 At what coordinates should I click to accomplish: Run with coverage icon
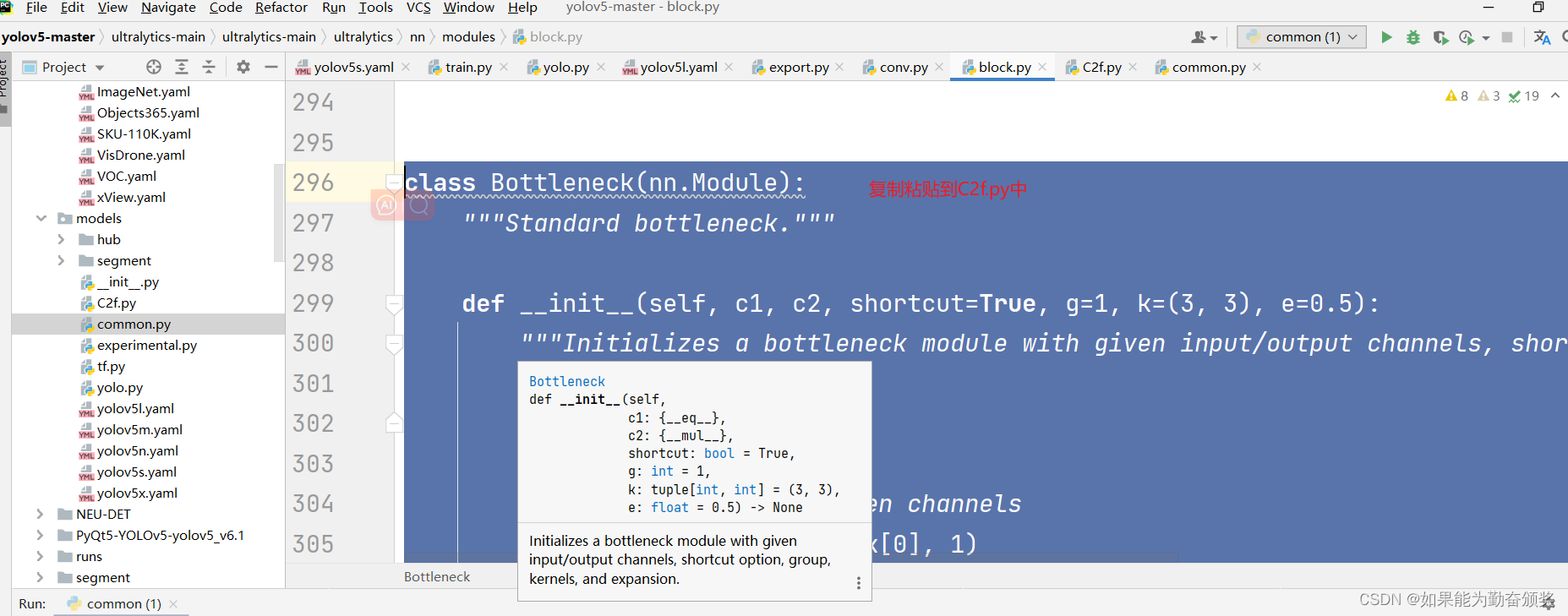tap(1440, 37)
